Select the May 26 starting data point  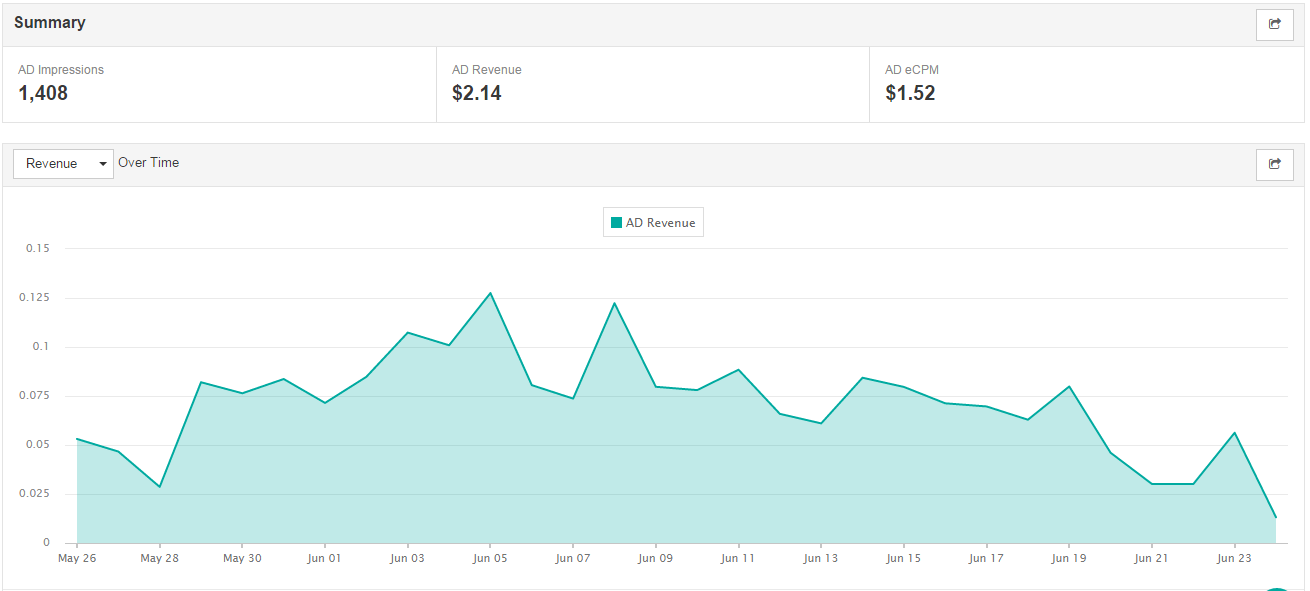tap(77, 439)
